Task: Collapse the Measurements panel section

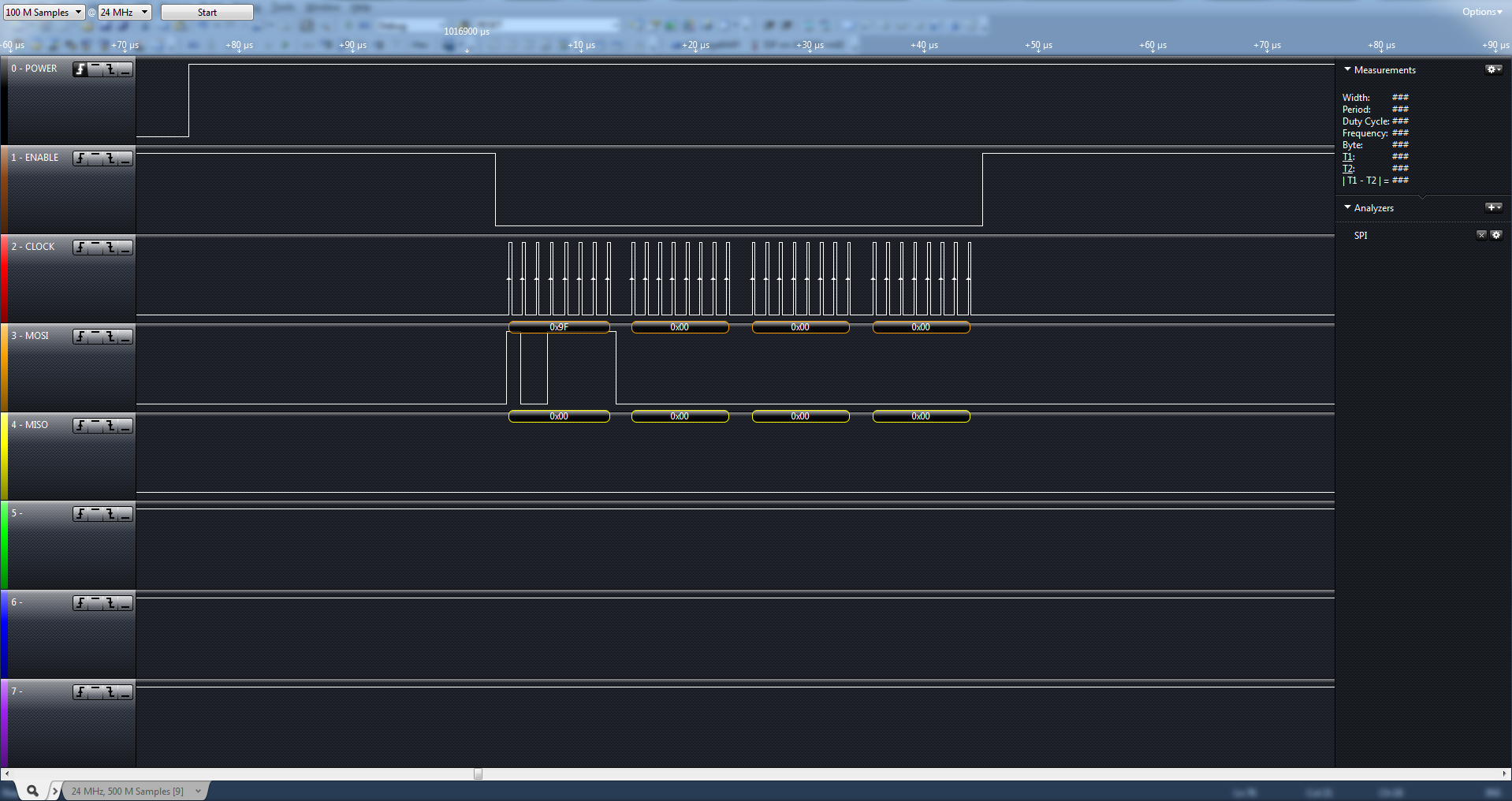Action: click(1347, 69)
